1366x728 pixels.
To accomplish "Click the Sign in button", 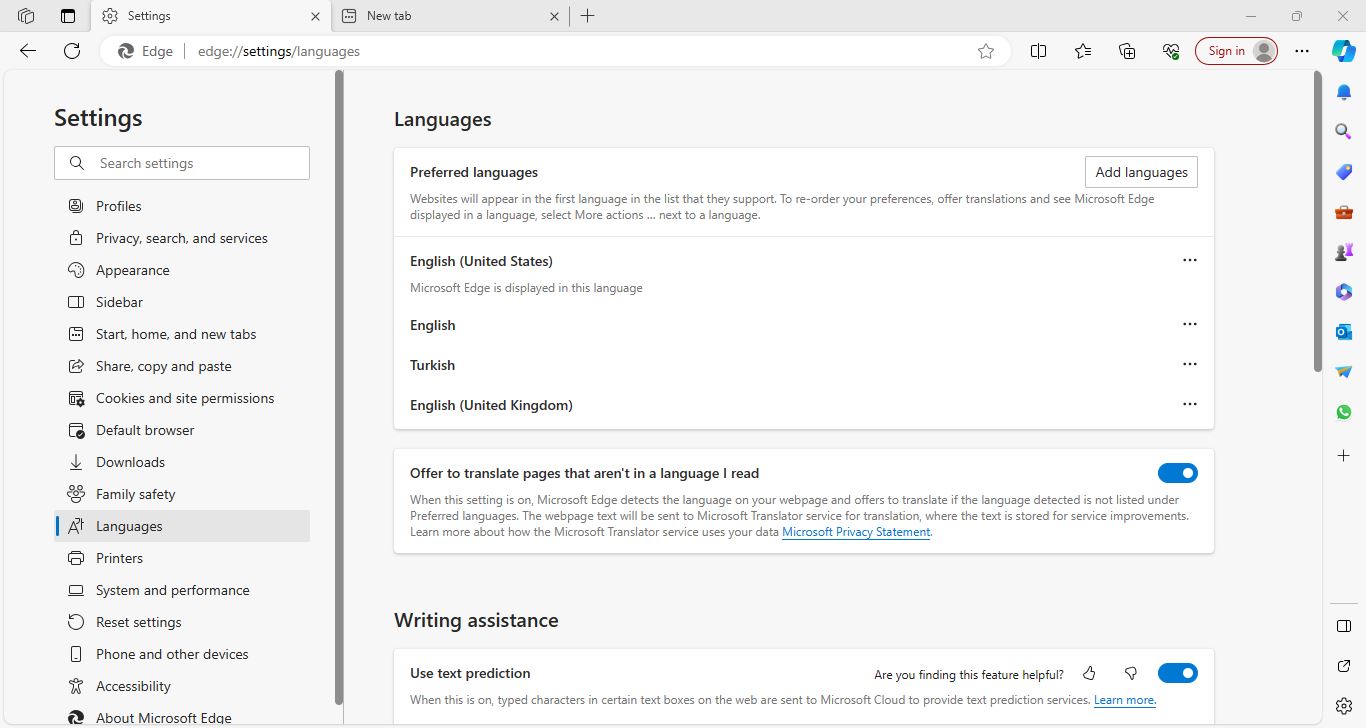I will pos(1236,51).
